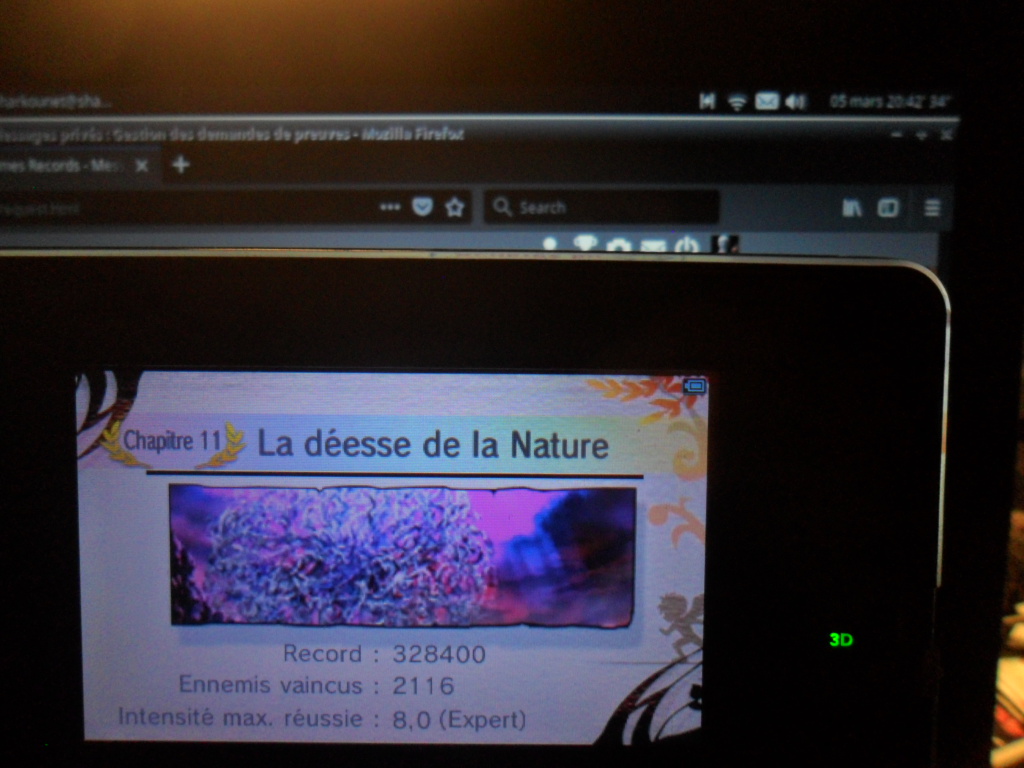Close the Games Records tab
Image resolution: width=1024 pixels, height=768 pixels.
pyautogui.click(x=142, y=166)
